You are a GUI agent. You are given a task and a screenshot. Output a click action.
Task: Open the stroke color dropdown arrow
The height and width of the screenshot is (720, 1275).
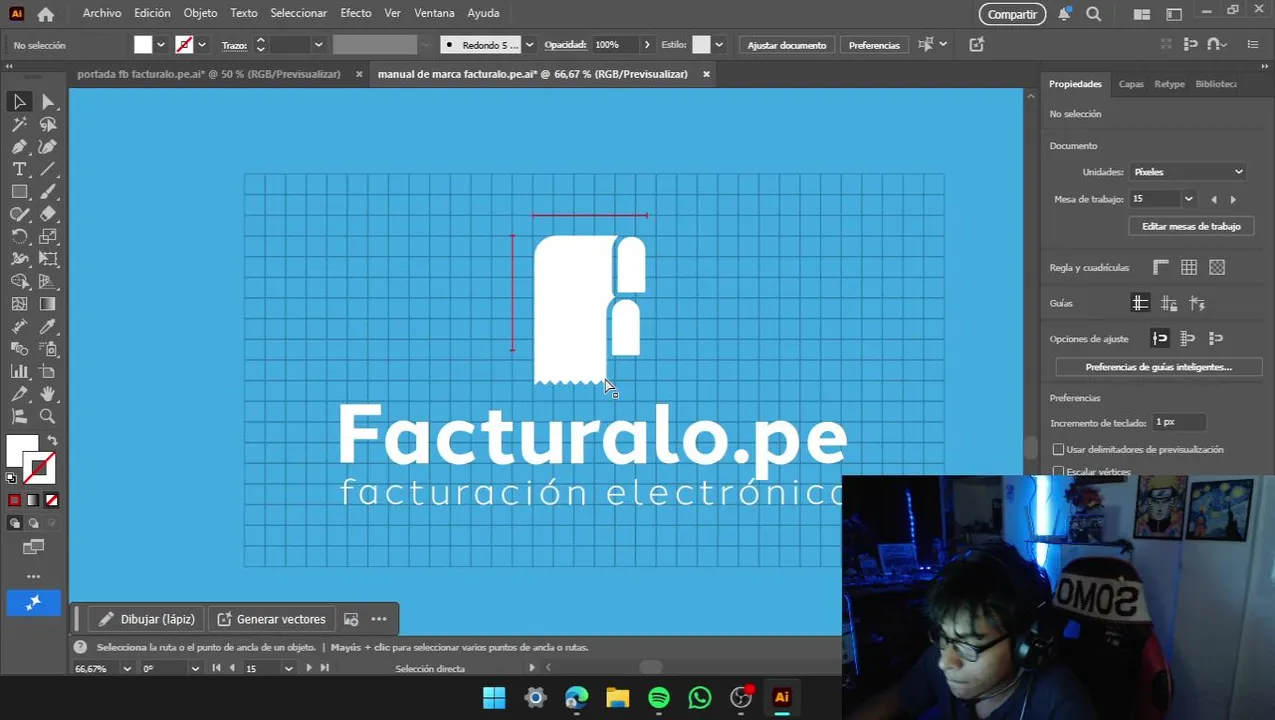[x=202, y=45]
